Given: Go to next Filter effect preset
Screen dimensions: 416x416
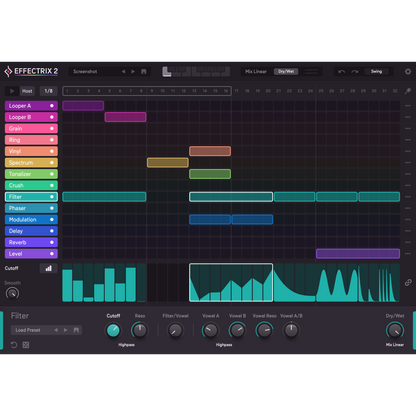Looking at the screenshot, I should (x=65, y=330).
